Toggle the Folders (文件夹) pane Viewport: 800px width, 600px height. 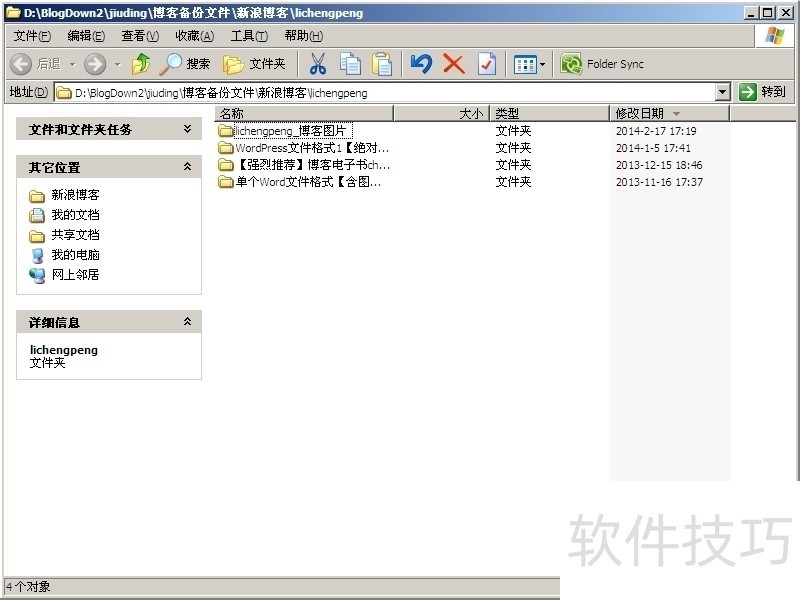[254, 64]
